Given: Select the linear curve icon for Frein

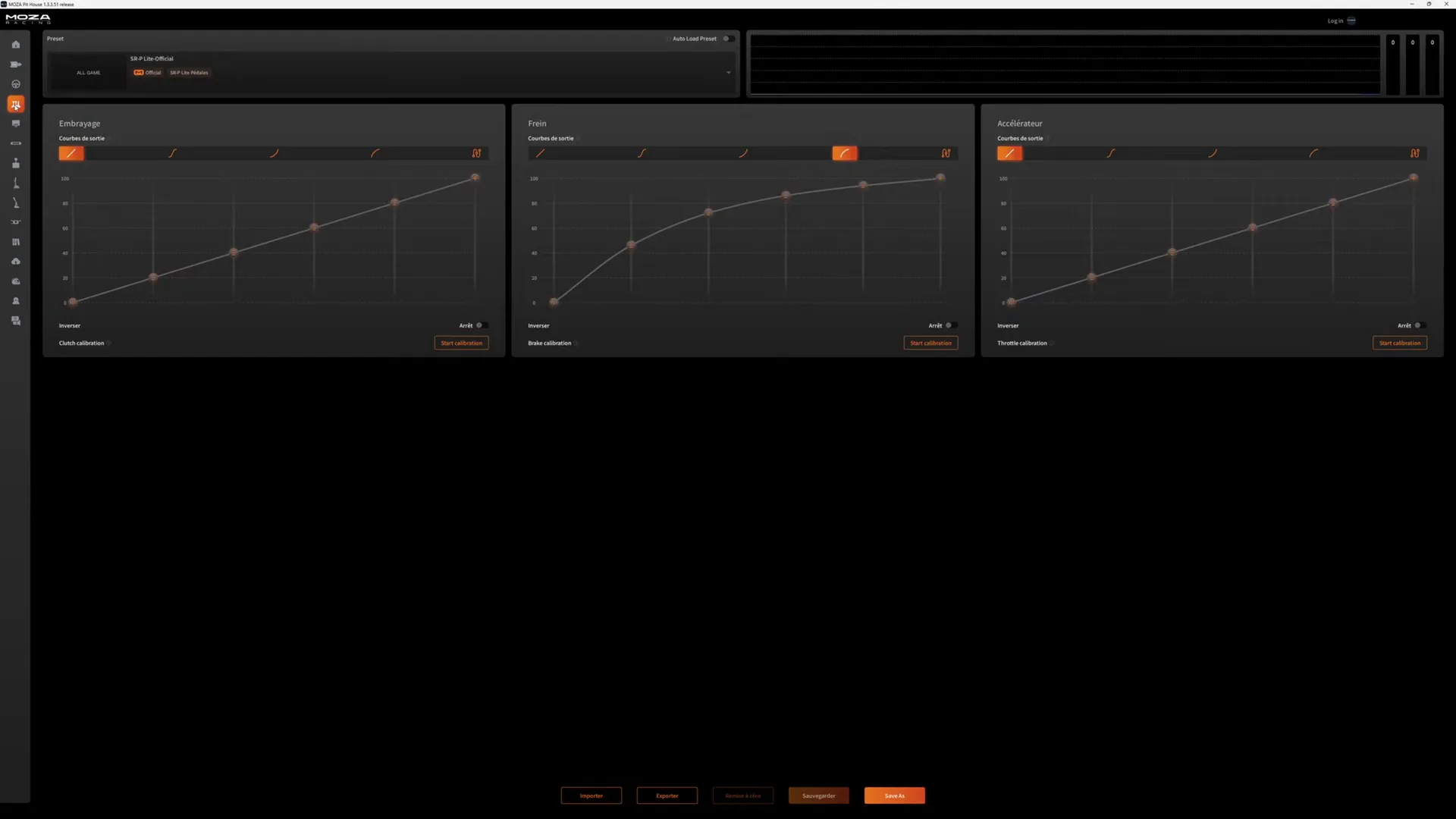Looking at the screenshot, I should coord(540,153).
